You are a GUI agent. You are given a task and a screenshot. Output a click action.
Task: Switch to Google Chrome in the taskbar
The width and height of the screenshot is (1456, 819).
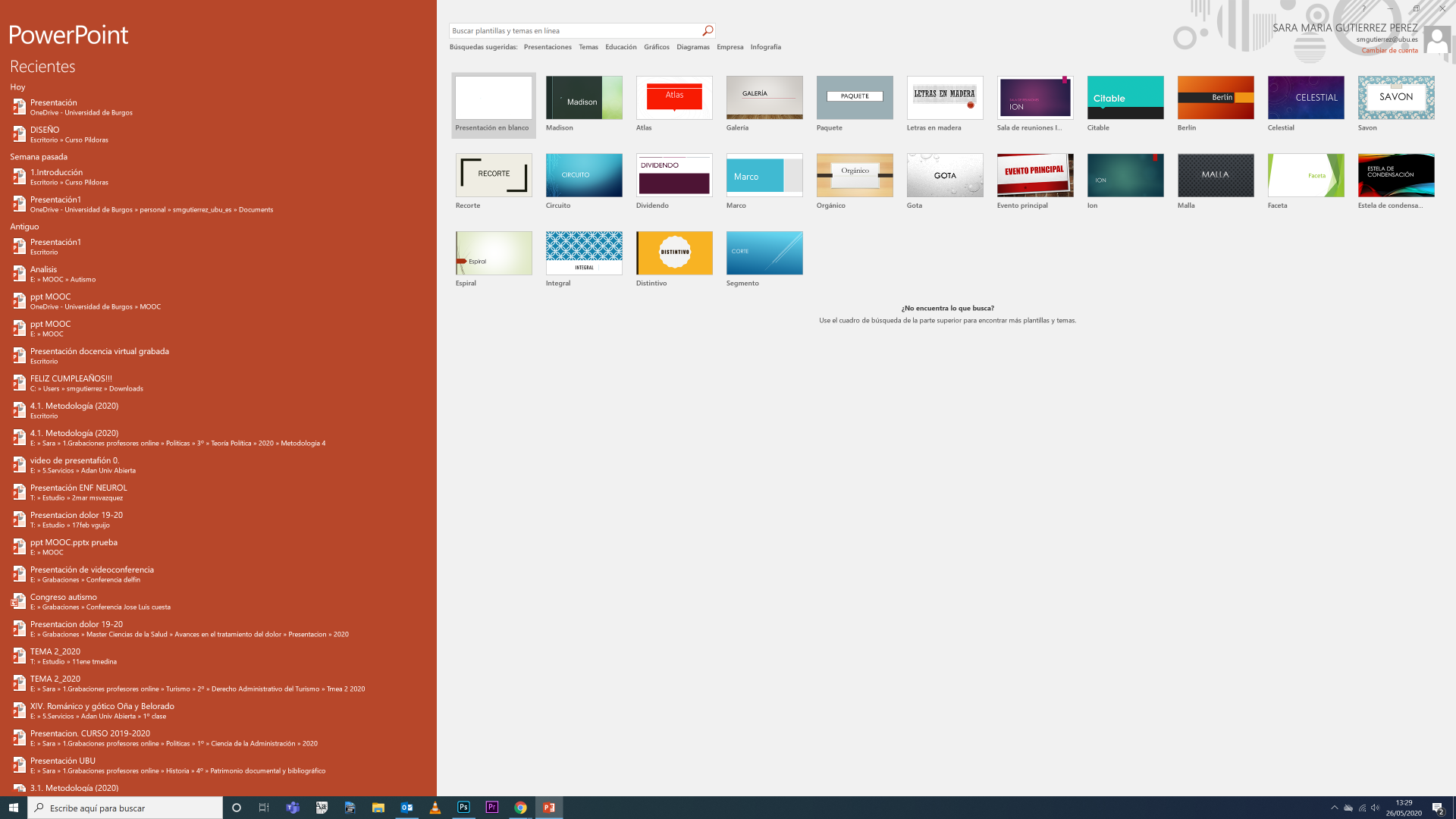520,808
